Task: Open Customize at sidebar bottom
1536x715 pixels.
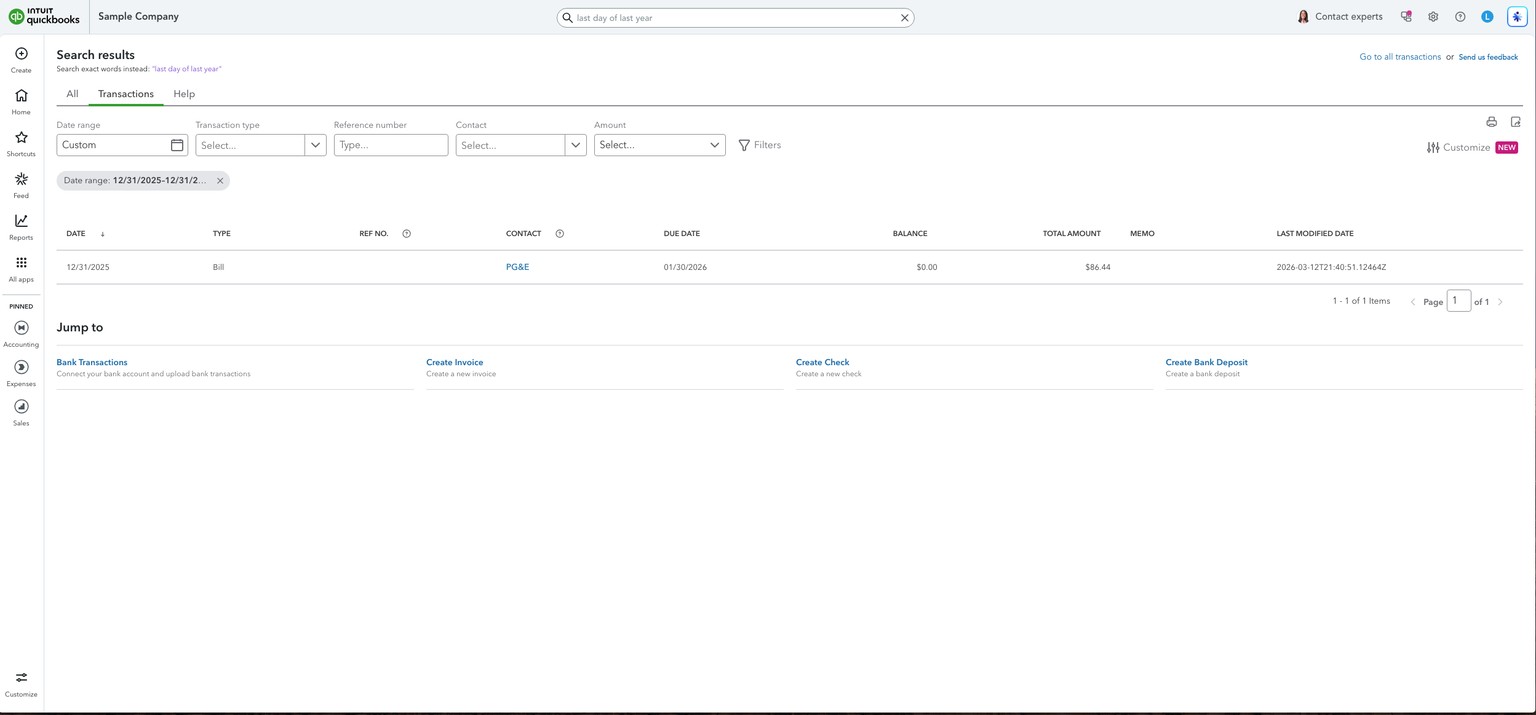Action: [21, 684]
